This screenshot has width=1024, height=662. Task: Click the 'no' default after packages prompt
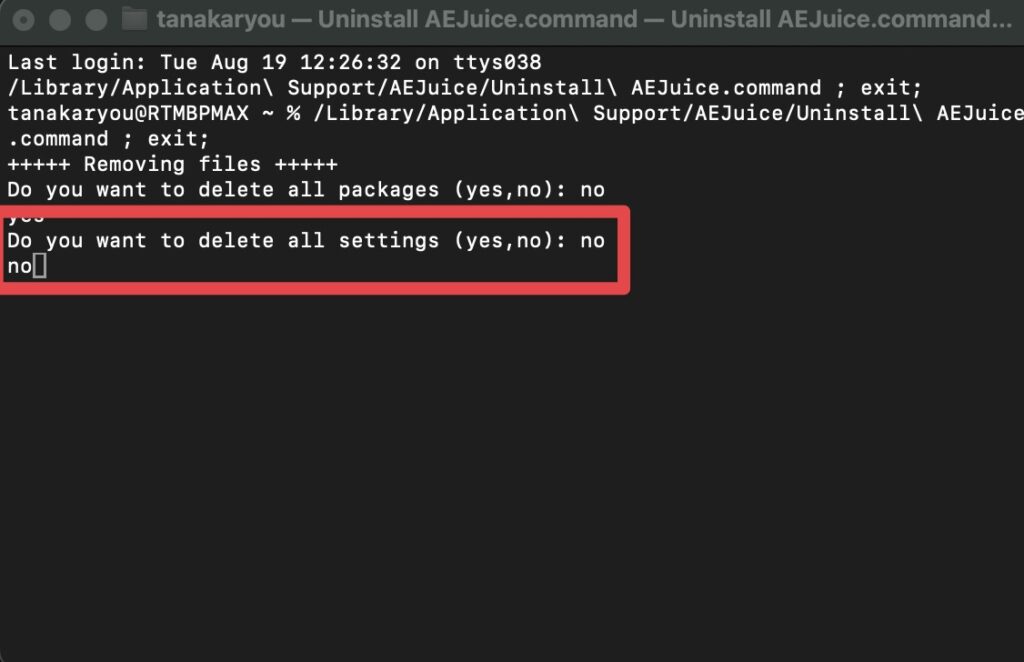(592, 191)
